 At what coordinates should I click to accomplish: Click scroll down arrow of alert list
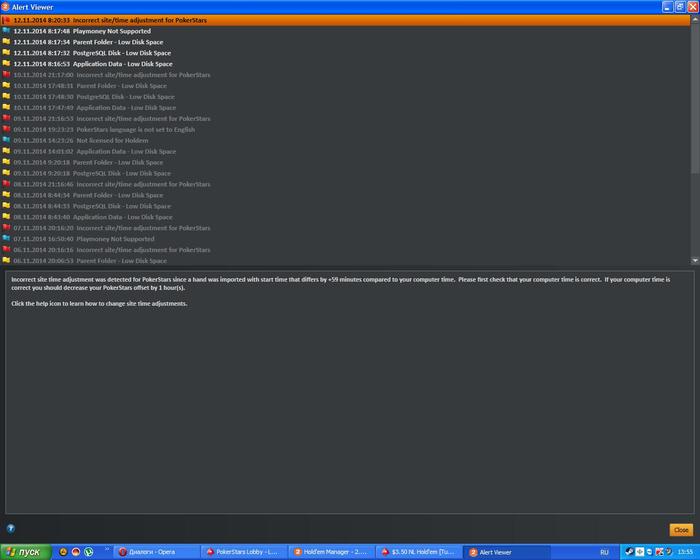(x=695, y=260)
